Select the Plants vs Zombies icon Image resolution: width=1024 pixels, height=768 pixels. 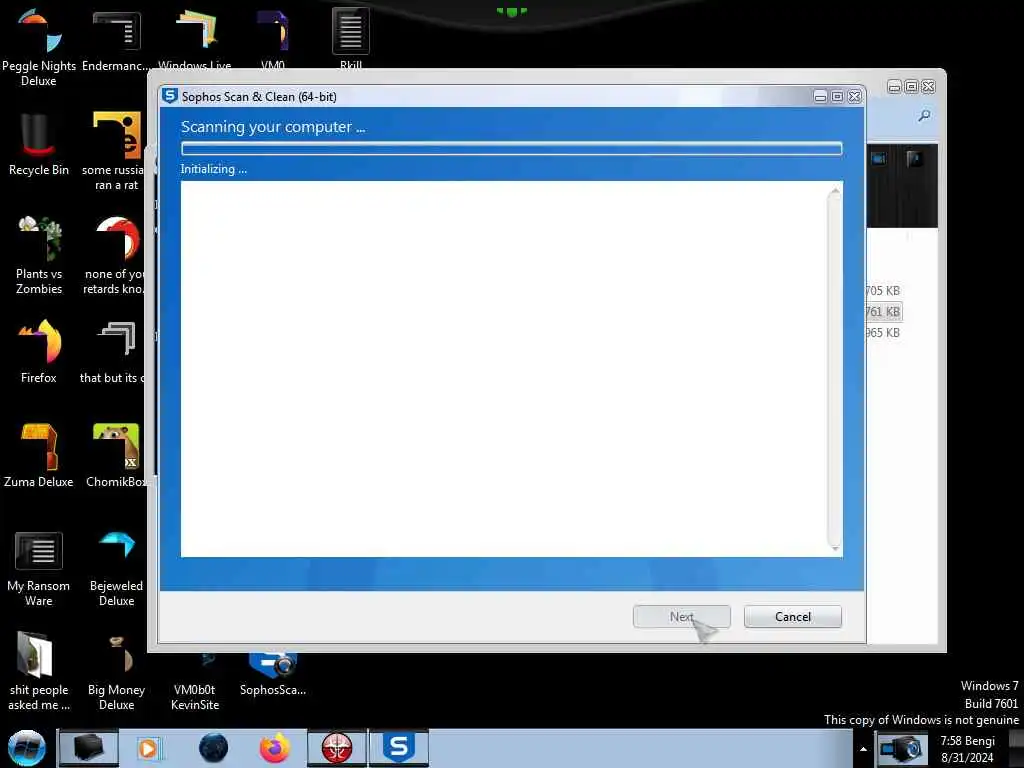tap(39, 256)
